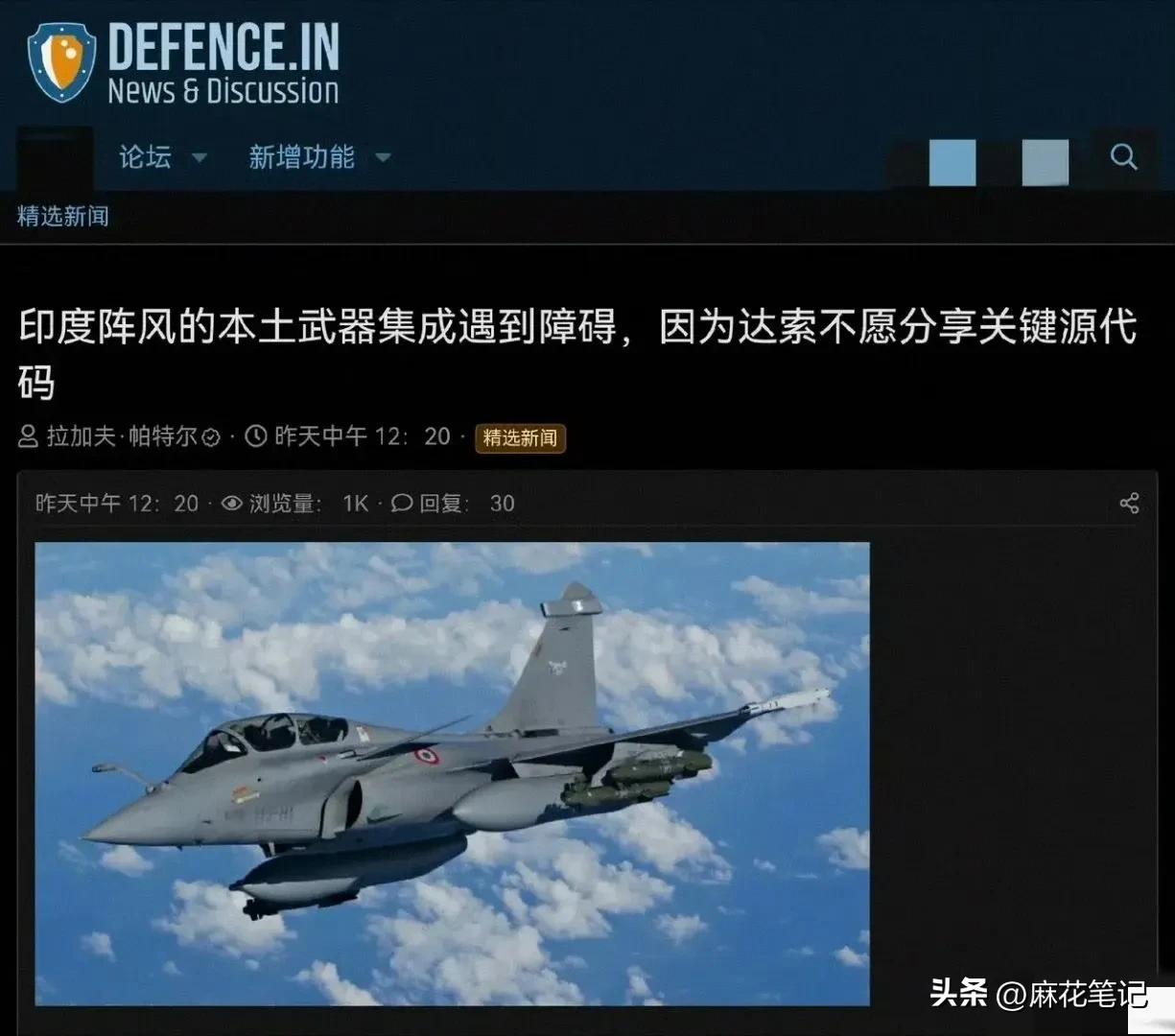Viewport: 1175px width, 1036px height.
Task: Expand the 新增功能 dropdown arrow
Action: [x=383, y=157]
